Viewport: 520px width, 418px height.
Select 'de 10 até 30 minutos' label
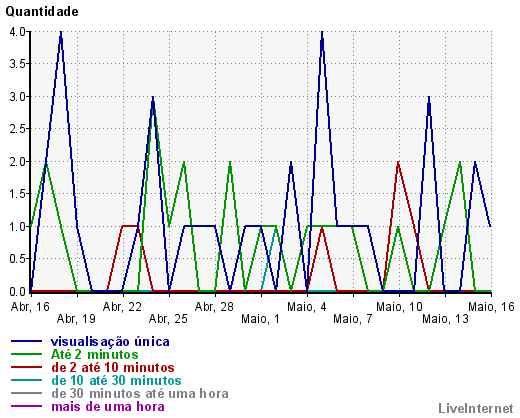tap(116, 380)
